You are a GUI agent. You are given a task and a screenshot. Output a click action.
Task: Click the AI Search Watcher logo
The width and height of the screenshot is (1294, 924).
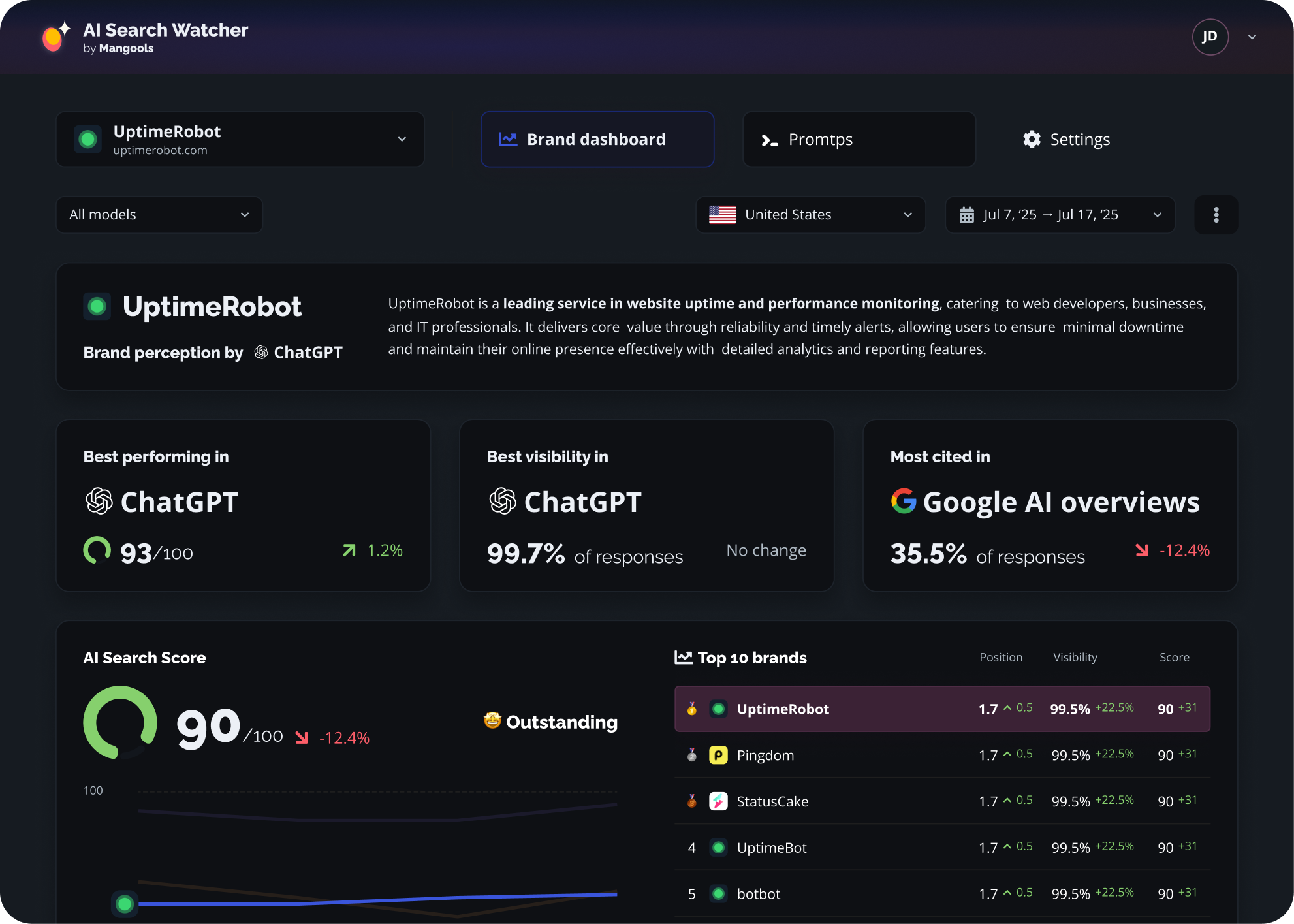(53, 37)
